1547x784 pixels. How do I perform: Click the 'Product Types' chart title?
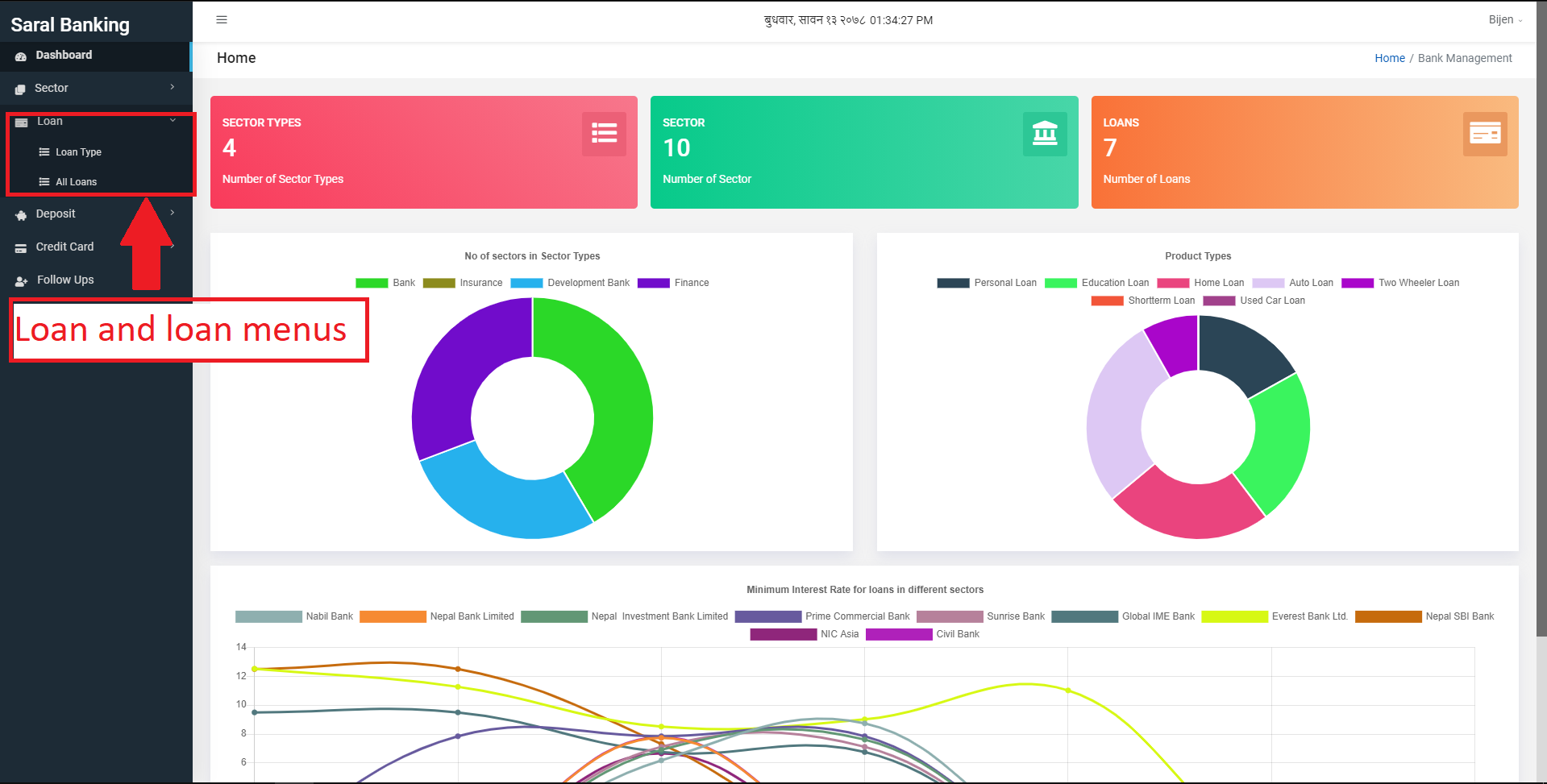(x=1198, y=256)
